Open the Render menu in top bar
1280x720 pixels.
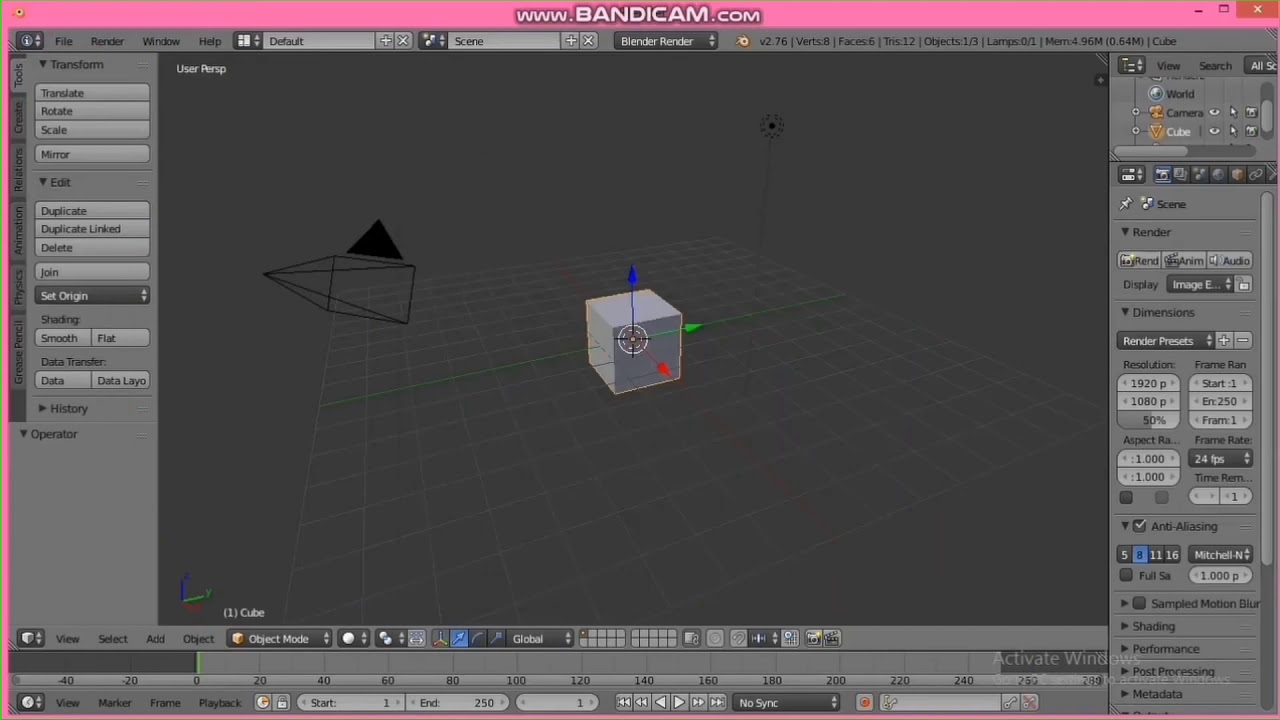click(x=107, y=41)
